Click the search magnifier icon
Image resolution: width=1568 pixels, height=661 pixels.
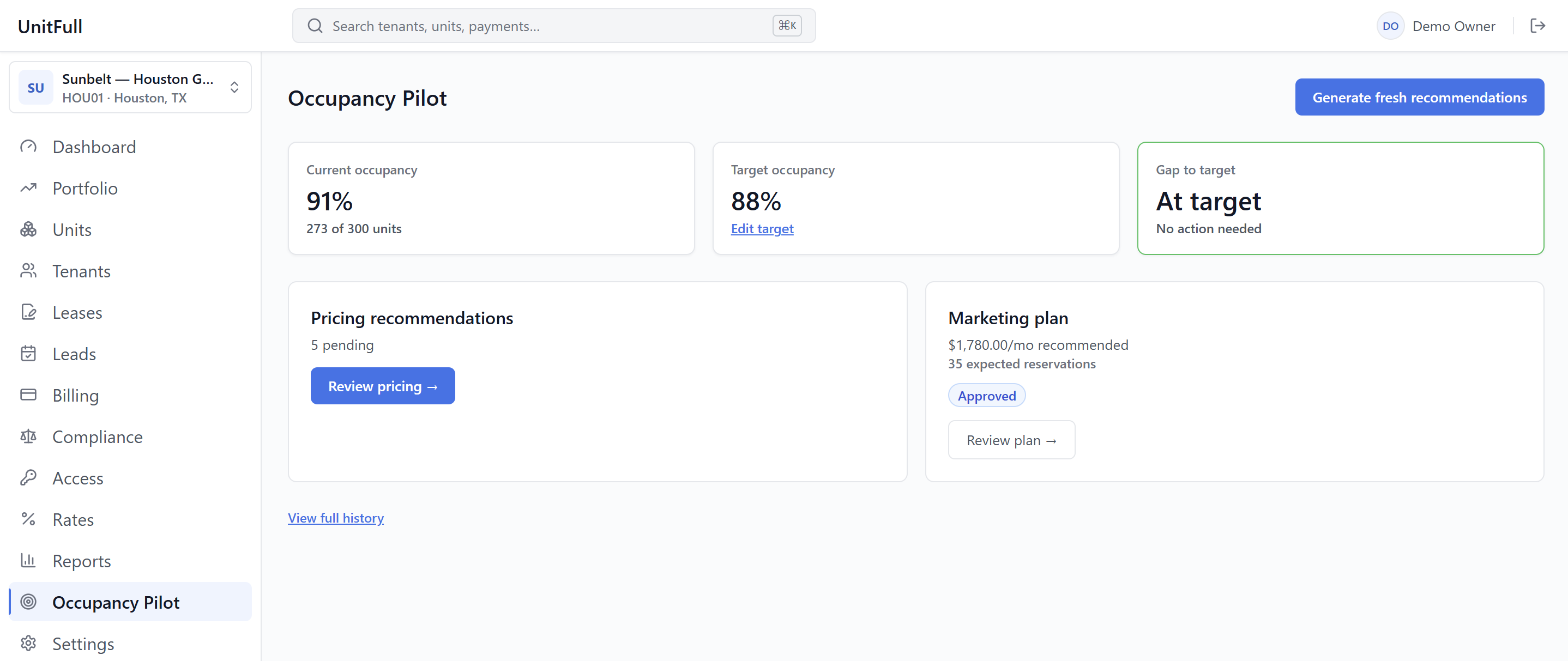click(315, 26)
